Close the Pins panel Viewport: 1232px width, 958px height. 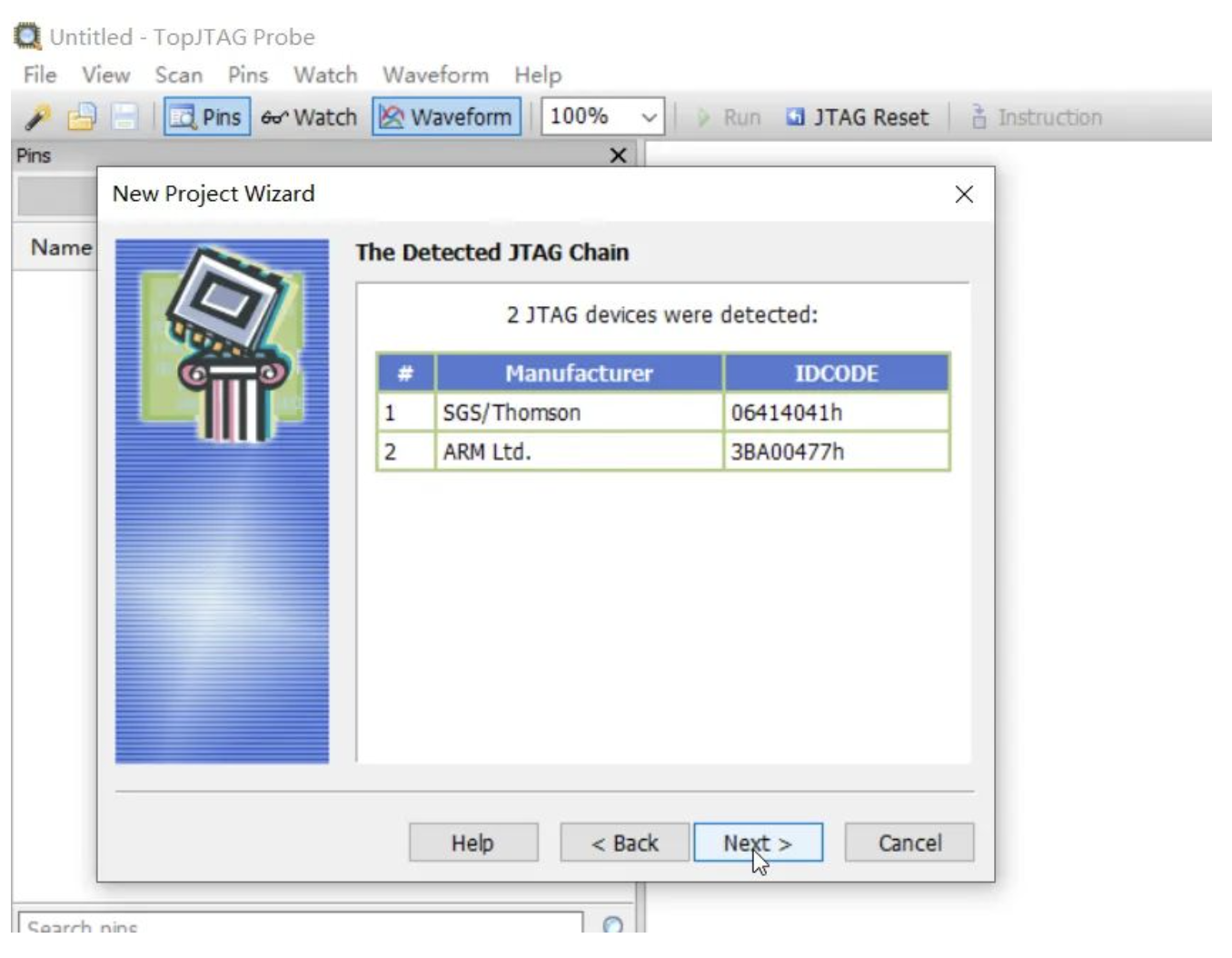618,155
